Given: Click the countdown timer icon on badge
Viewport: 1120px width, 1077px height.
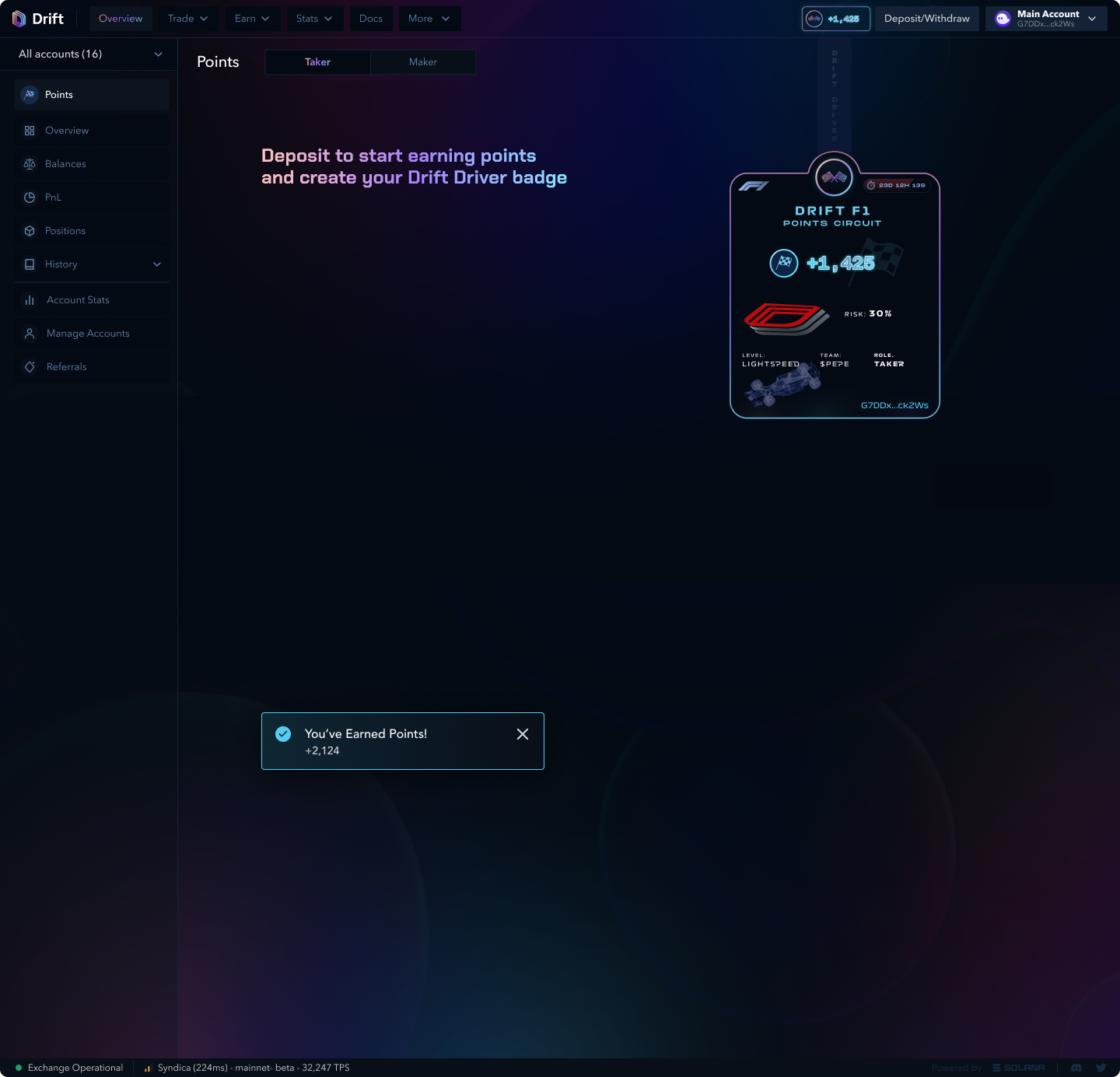Looking at the screenshot, I should click(x=871, y=185).
